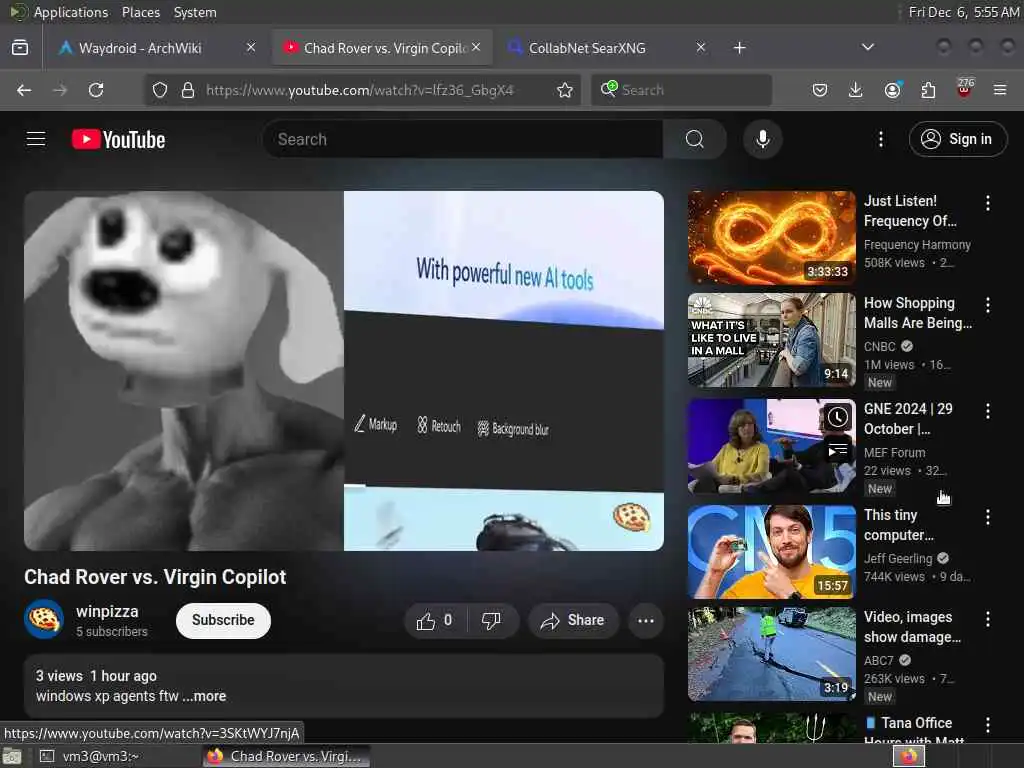The width and height of the screenshot is (1024, 768).
Task: Open options menu for Just Listen! video
Action: pos(987,203)
